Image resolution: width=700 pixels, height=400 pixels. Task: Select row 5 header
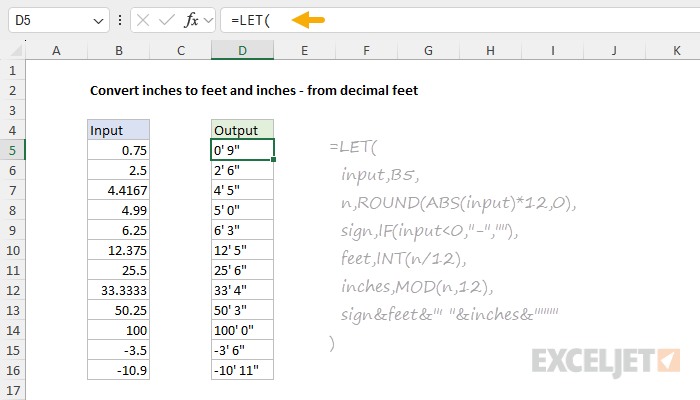pyautogui.click(x=12, y=150)
